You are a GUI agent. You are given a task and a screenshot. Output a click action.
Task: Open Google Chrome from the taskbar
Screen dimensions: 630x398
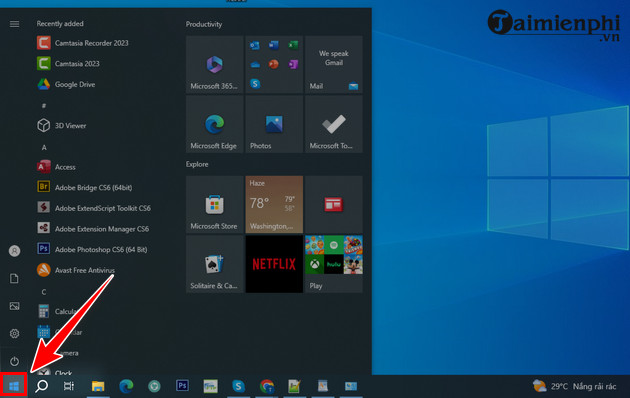(267, 386)
